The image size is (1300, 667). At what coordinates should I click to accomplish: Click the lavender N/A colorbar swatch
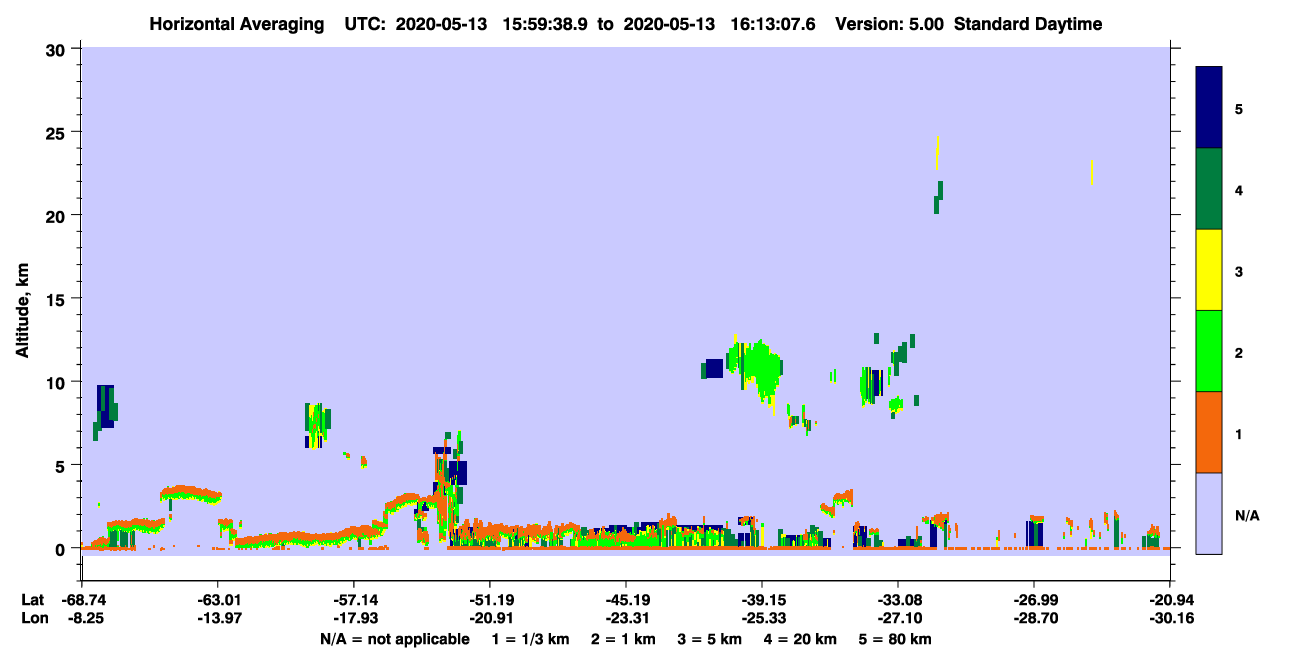(1209, 513)
